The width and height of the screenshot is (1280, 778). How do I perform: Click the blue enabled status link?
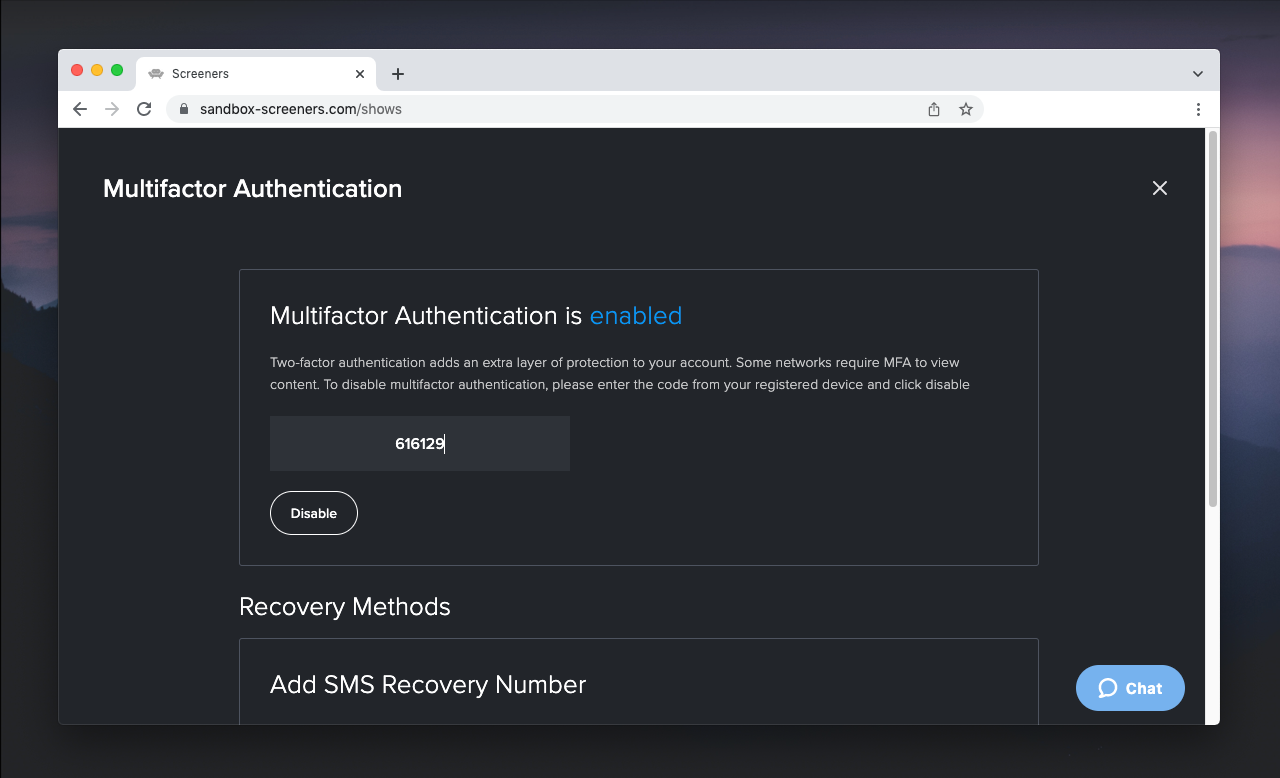(636, 316)
